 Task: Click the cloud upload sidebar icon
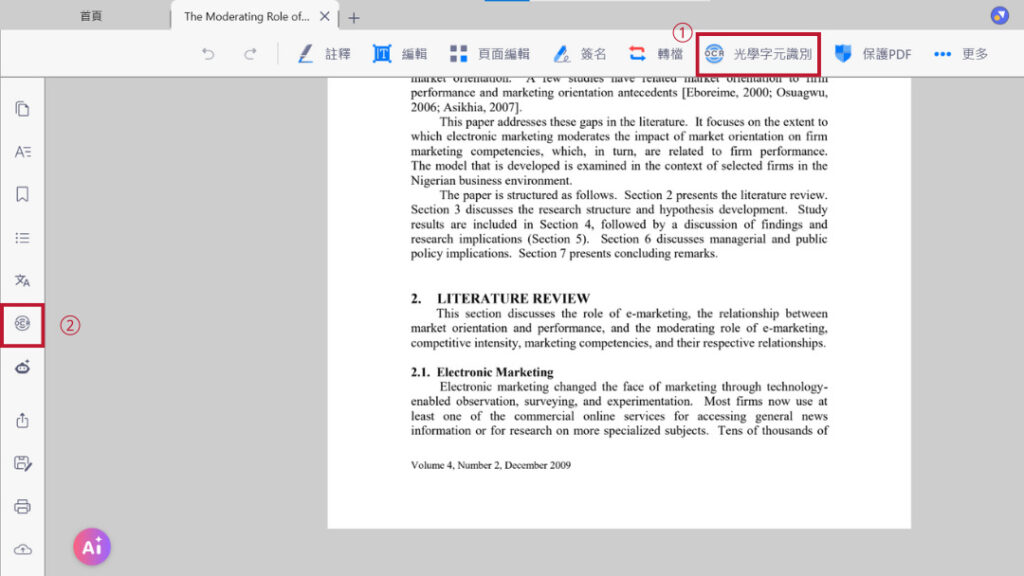tap(22, 549)
